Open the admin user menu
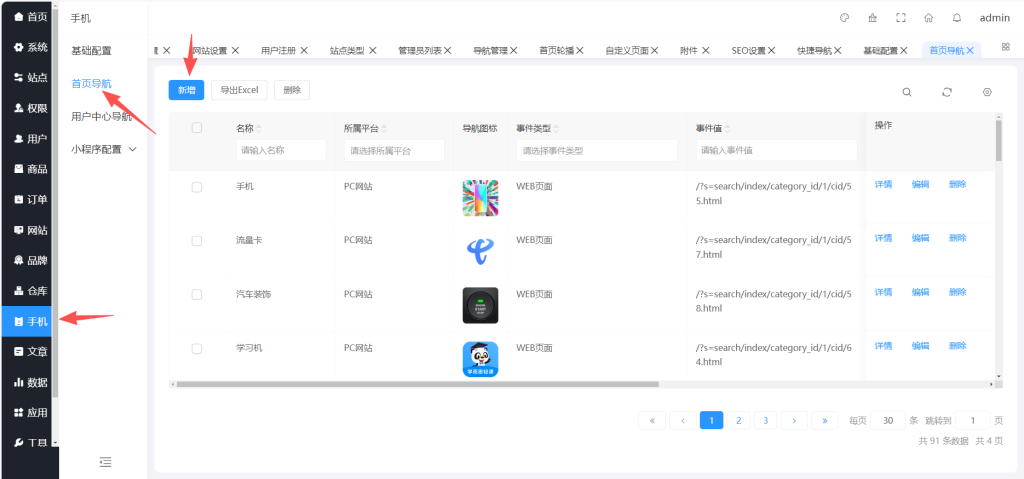 995,18
